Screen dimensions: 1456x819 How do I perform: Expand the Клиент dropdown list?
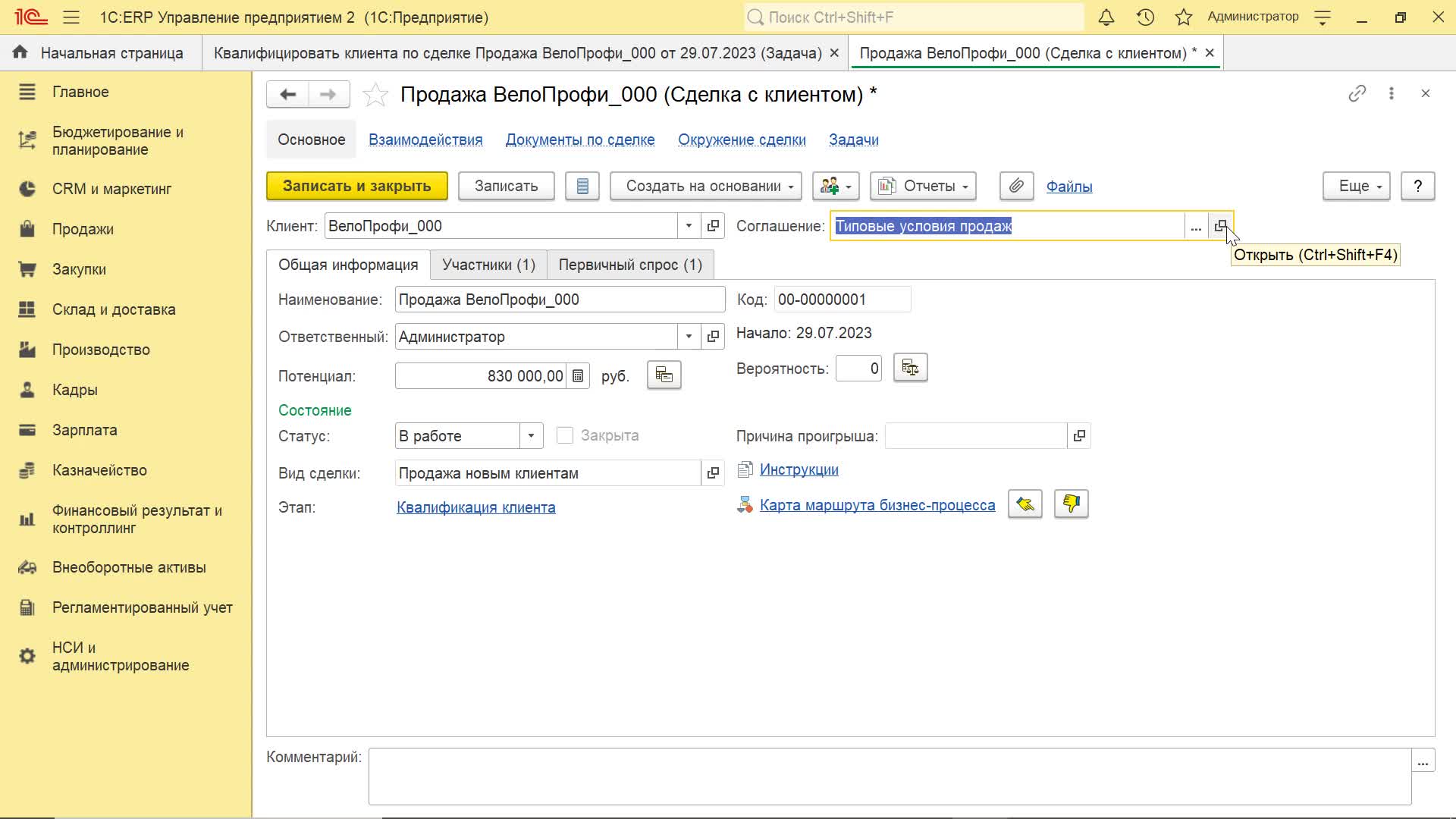(689, 226)
